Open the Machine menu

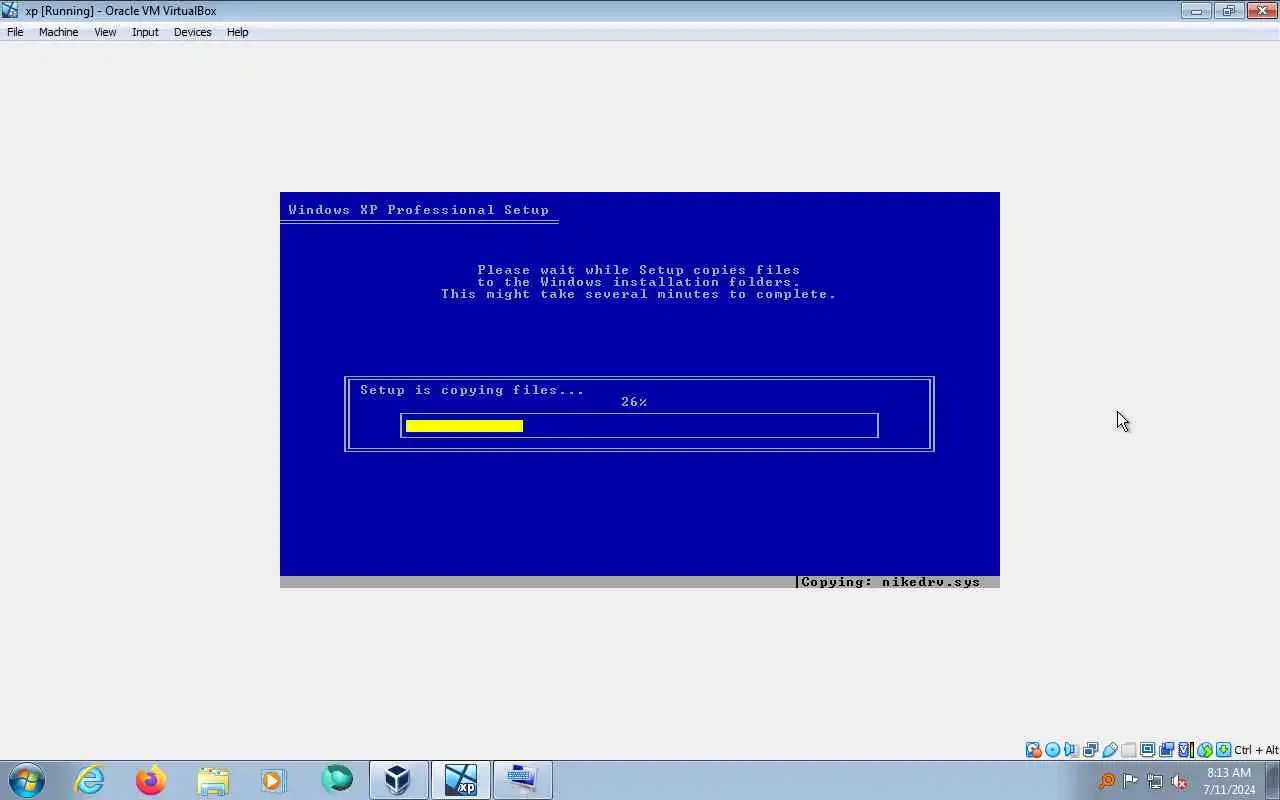(58, 32)
